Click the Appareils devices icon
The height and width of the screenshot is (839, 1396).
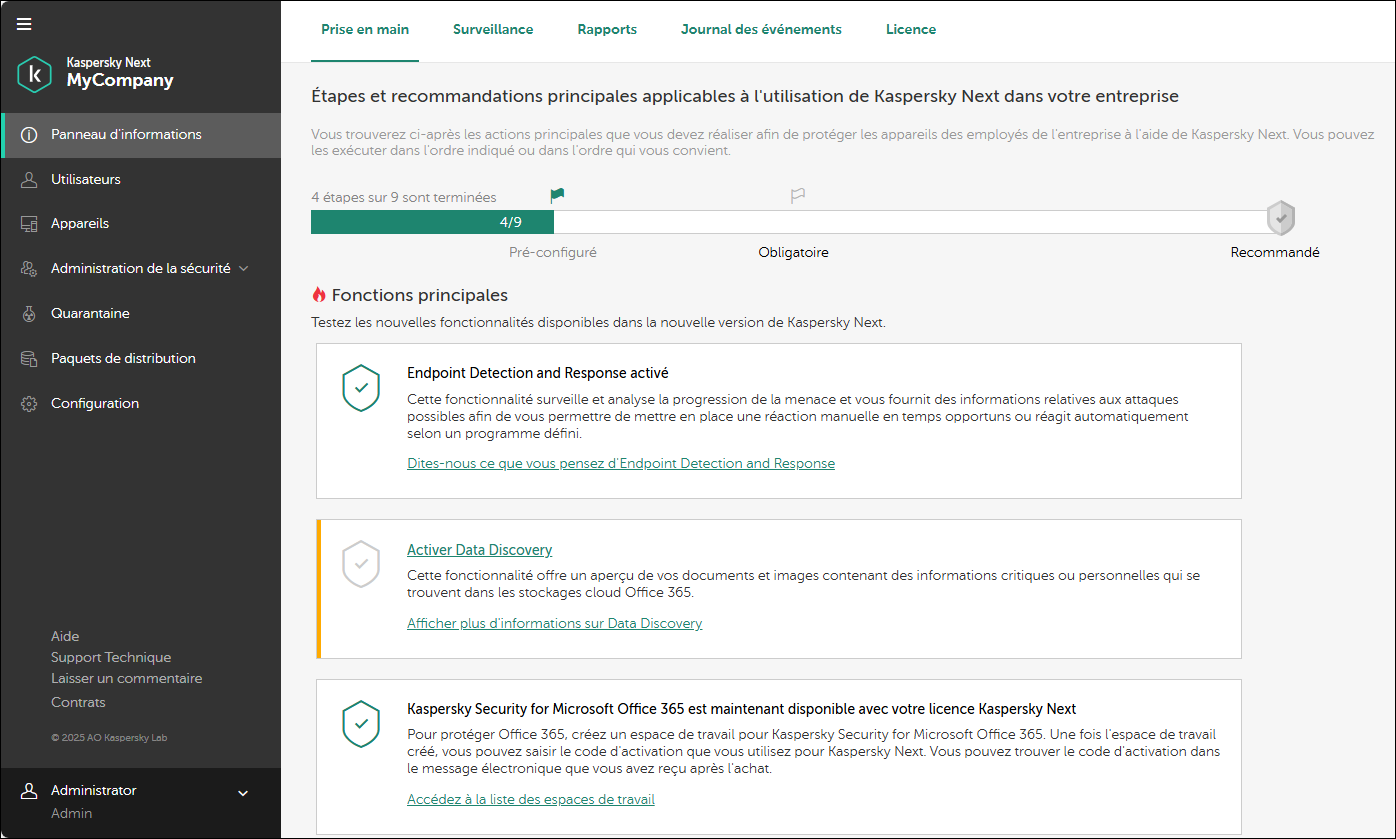tap(29, 224)
